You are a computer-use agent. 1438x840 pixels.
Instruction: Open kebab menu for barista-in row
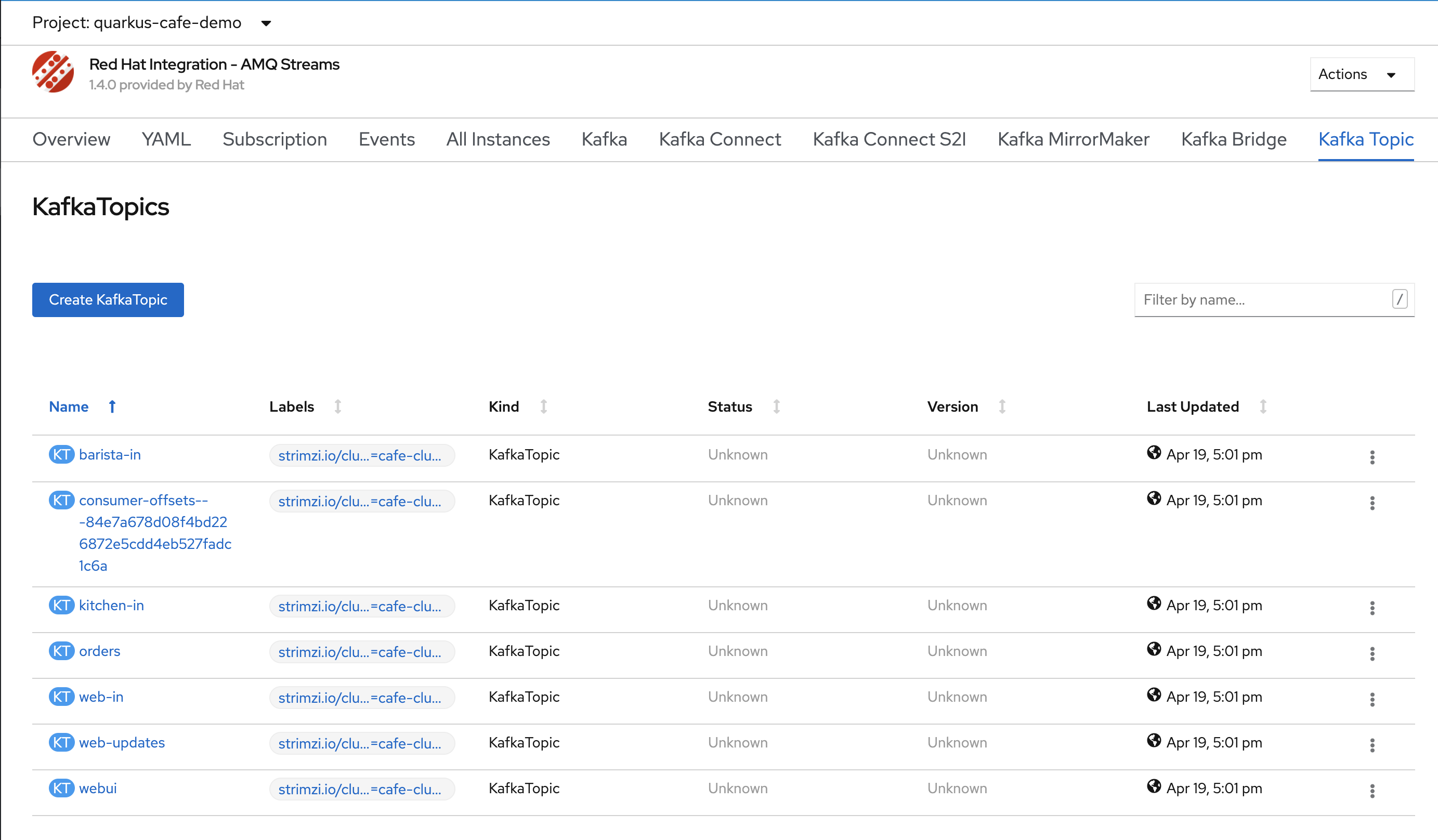coord(1372,457)
